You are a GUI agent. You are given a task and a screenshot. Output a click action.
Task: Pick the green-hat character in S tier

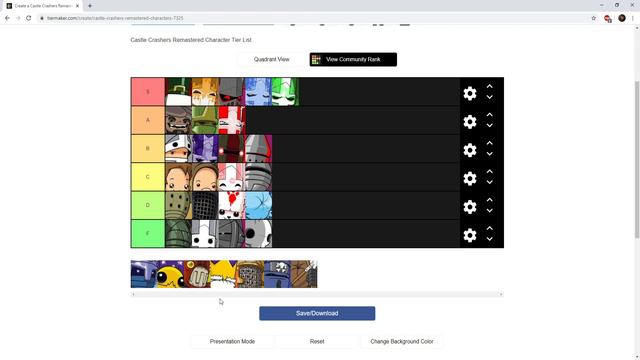(x=178, y=92)
